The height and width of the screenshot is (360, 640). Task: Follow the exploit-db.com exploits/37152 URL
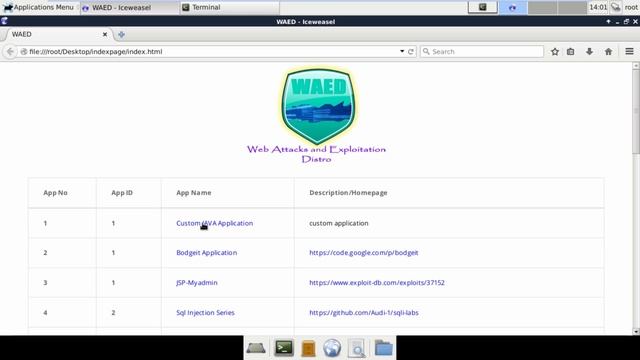point(377,282)
